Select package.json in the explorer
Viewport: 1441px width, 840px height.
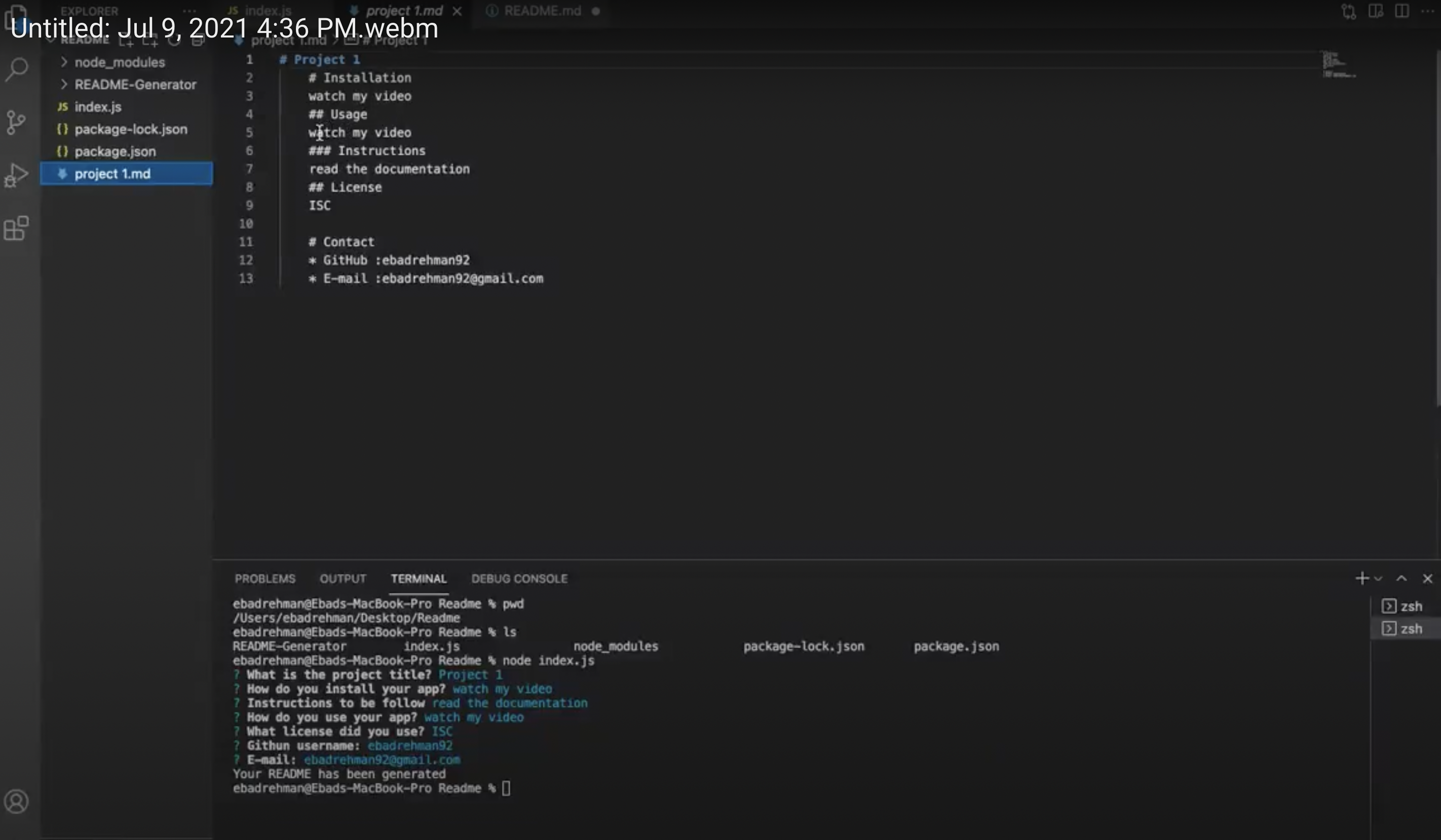point(115,151)
